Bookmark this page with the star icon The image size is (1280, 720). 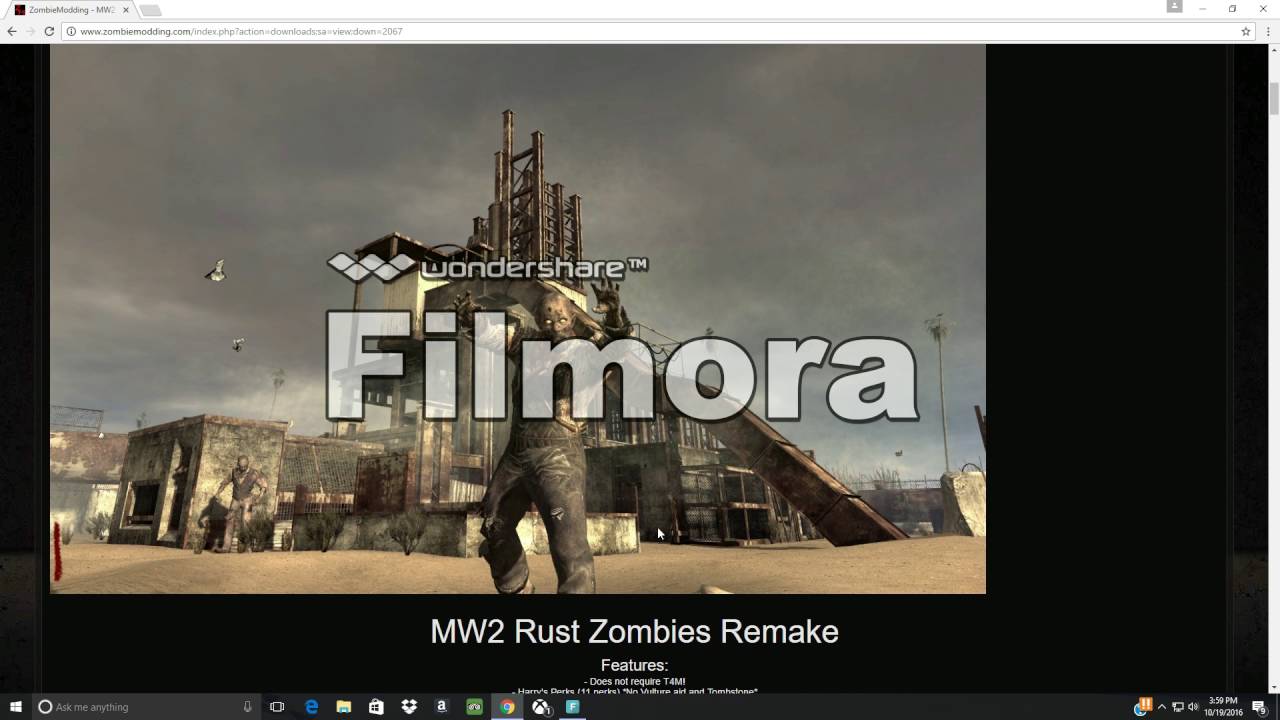[1246, 31]
